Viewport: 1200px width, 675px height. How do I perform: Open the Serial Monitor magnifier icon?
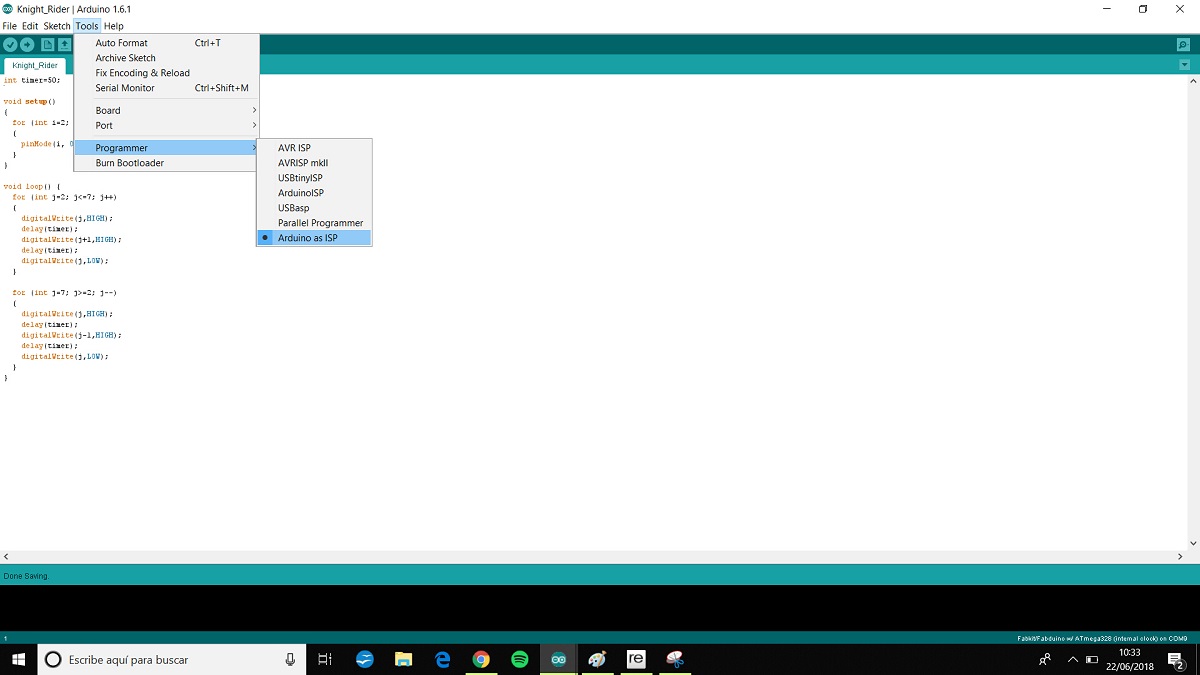pos(1183,45)
